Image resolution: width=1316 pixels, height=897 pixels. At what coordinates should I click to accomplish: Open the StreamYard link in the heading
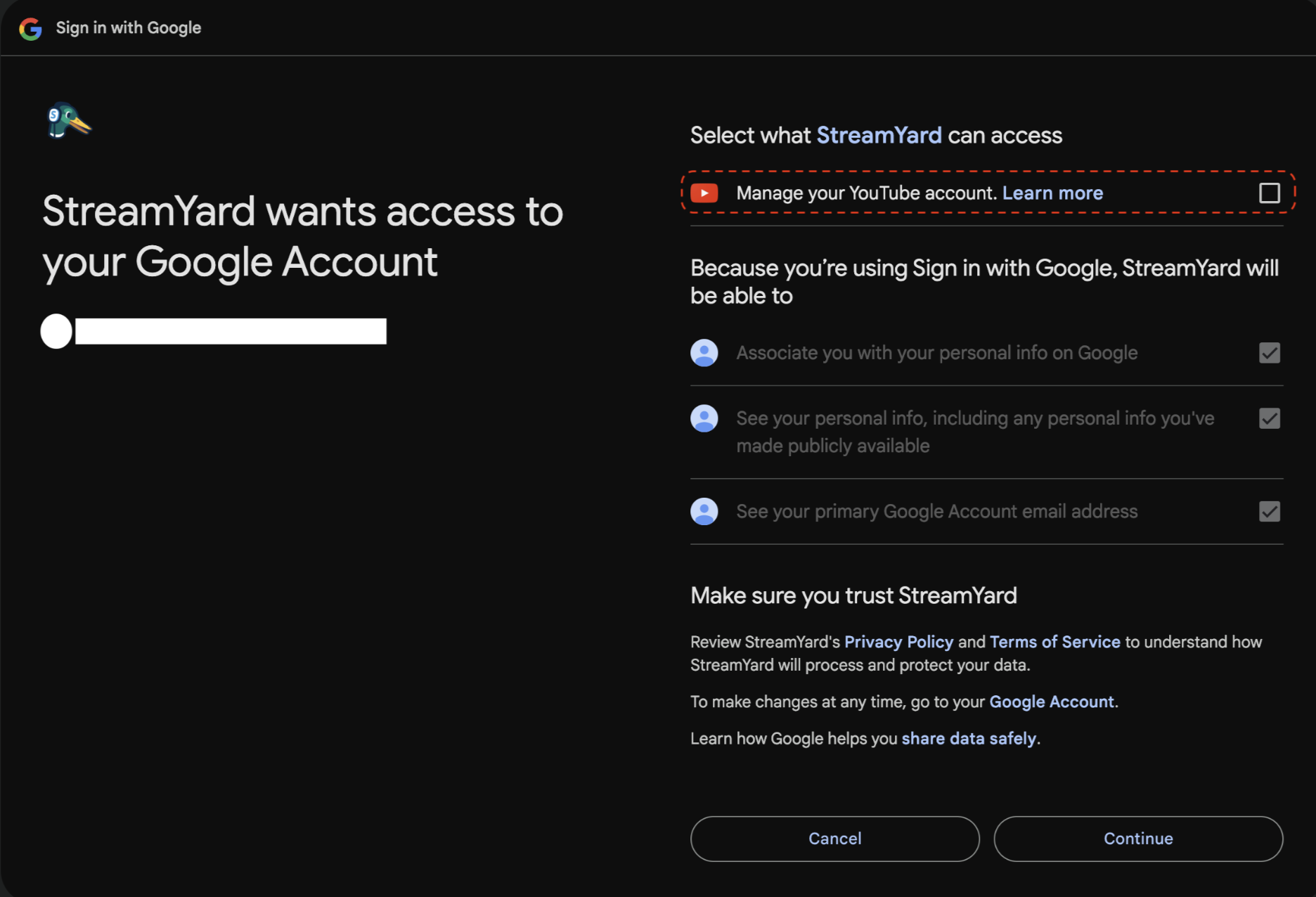(879, 135)
